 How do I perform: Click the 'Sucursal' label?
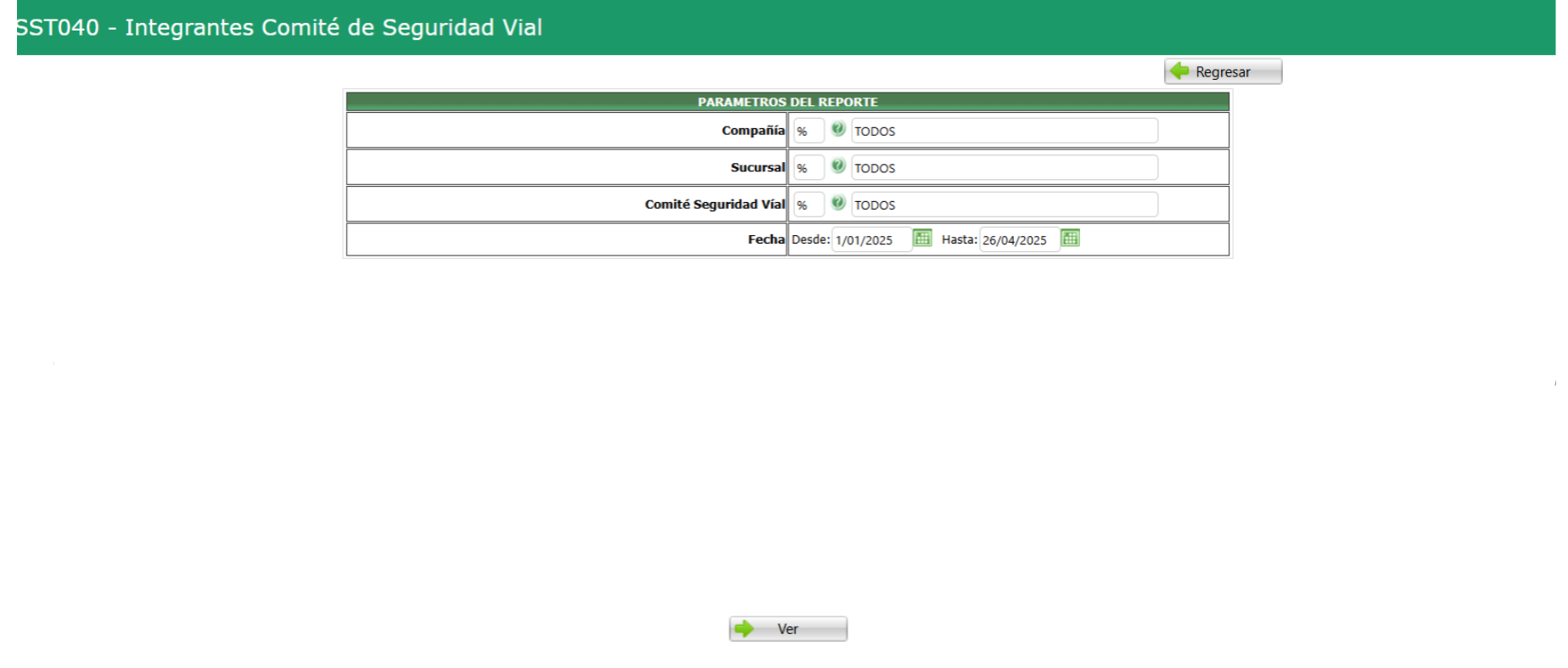coord(758,168)
